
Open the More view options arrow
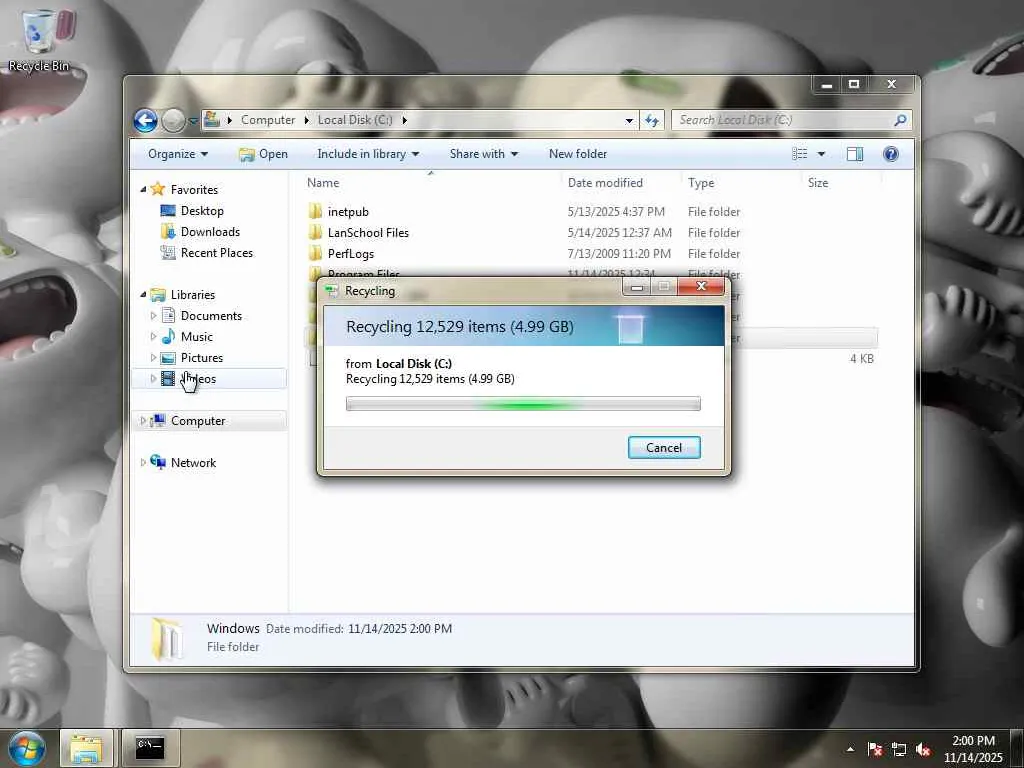(x=821, y=154)
